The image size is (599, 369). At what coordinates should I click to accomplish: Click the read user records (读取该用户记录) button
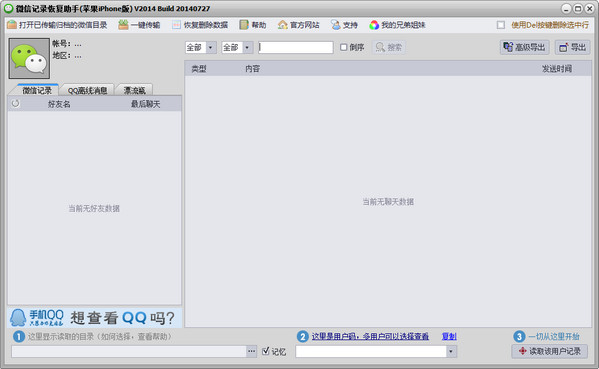point(549,351)
